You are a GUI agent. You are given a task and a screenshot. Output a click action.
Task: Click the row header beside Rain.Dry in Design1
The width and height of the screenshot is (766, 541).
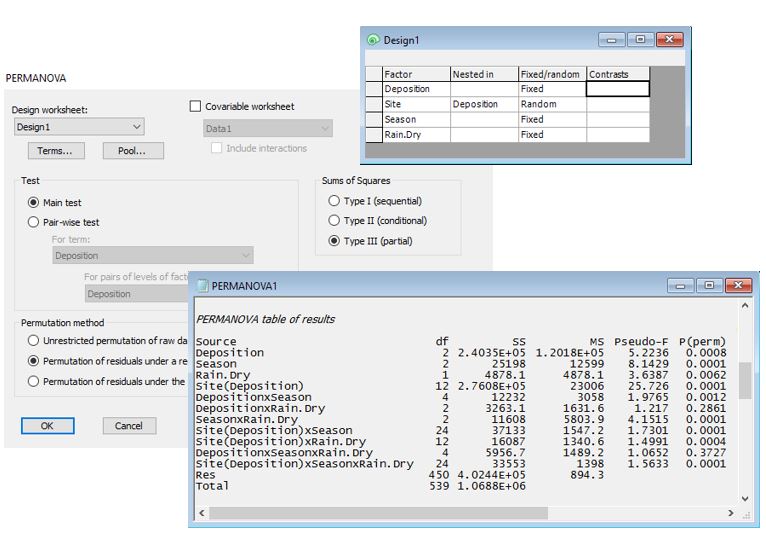pyautogui.click(x=374, y=134)
